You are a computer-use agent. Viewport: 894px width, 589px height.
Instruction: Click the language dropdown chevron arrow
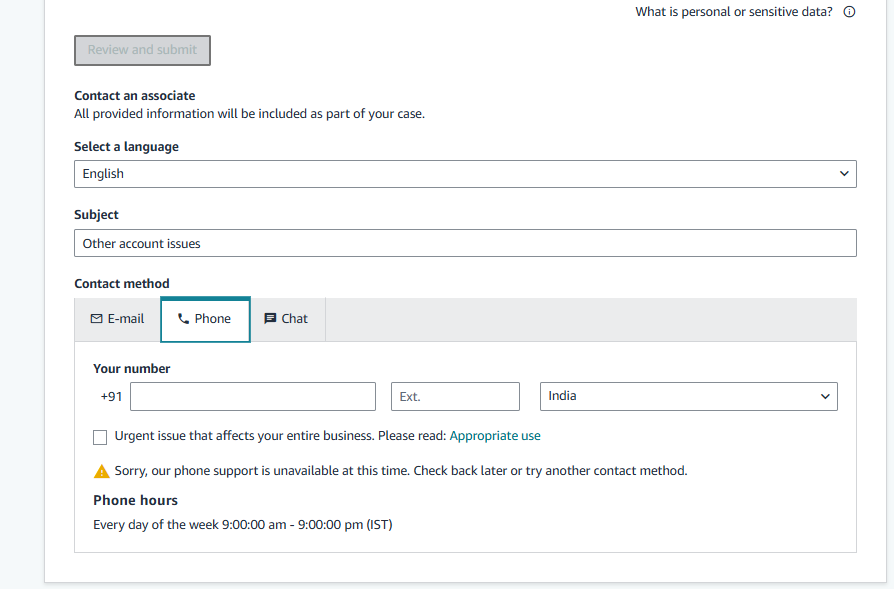[x=844, y=173]
